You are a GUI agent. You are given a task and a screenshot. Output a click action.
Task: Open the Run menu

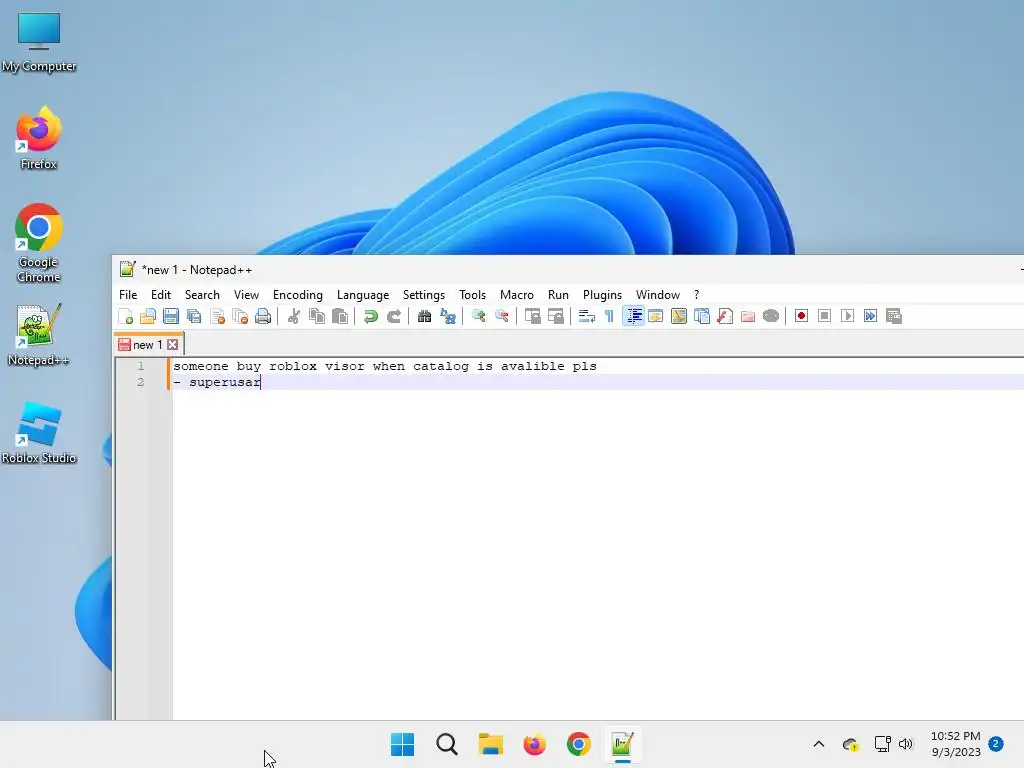coord(558,295)
